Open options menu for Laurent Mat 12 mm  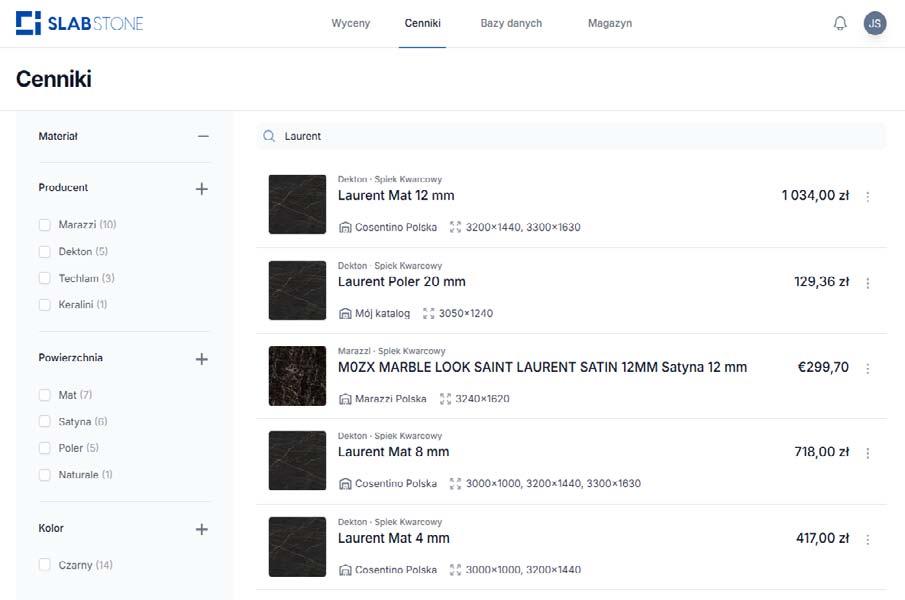coord(868,196)
